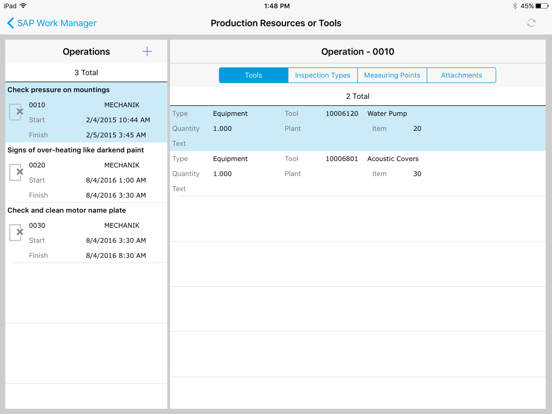Tap the back chevron arrow icon
Viewport: 552px width, 414px height.
(x=10, y=23)
